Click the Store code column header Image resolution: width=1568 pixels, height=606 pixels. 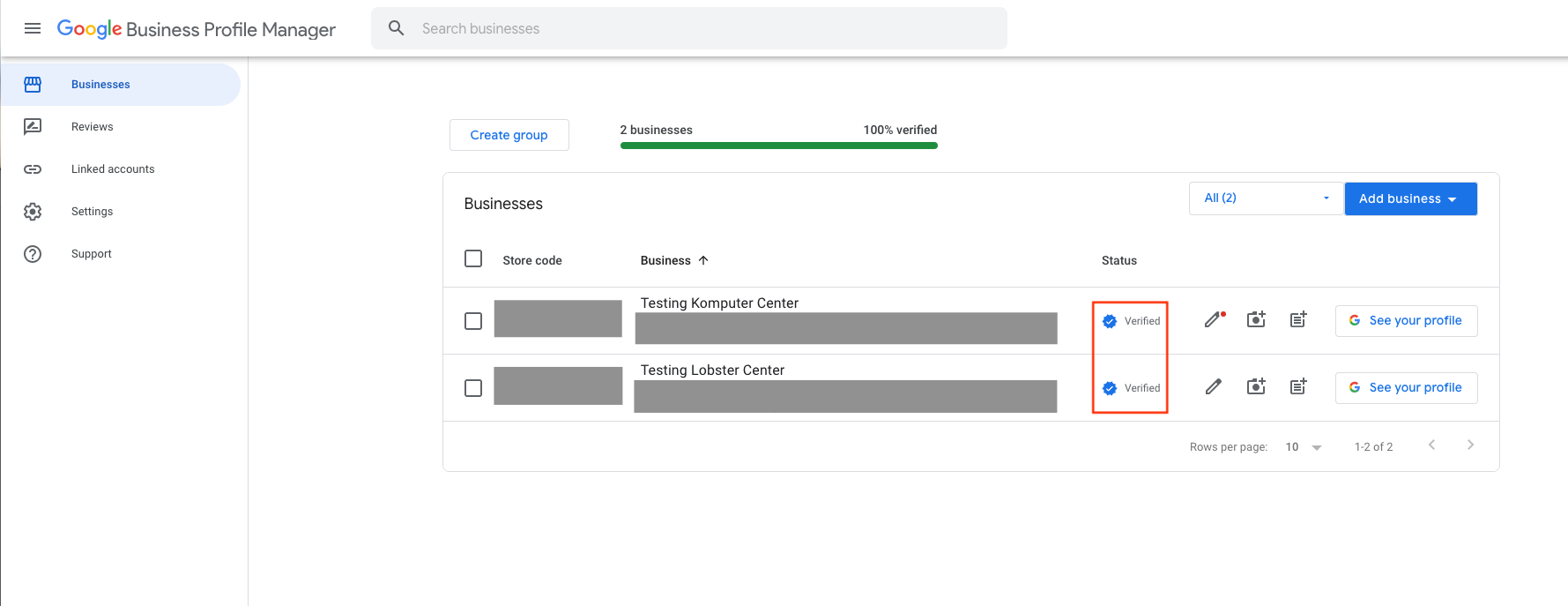pyautogui.click(x=532, y=260)
